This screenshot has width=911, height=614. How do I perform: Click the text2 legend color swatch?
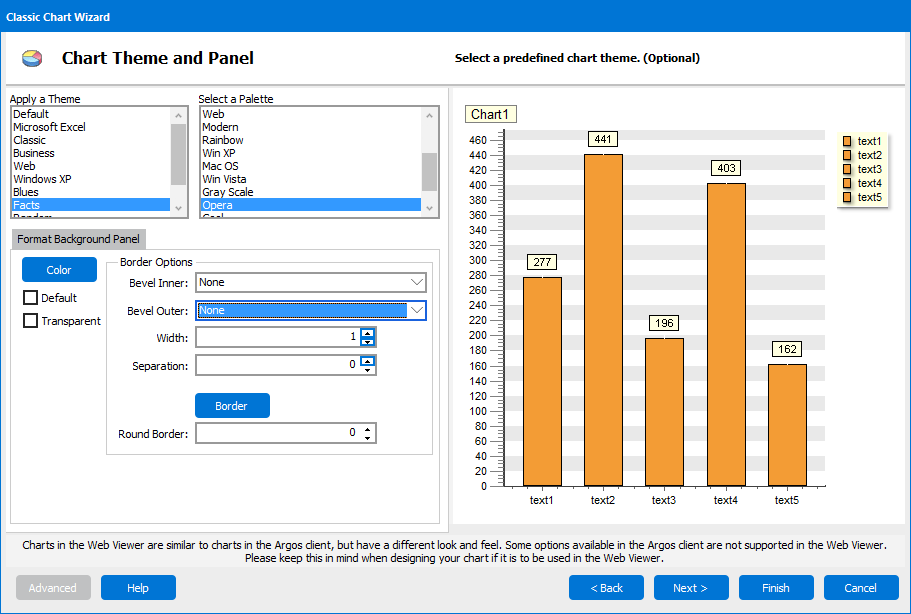click(847, 155)
